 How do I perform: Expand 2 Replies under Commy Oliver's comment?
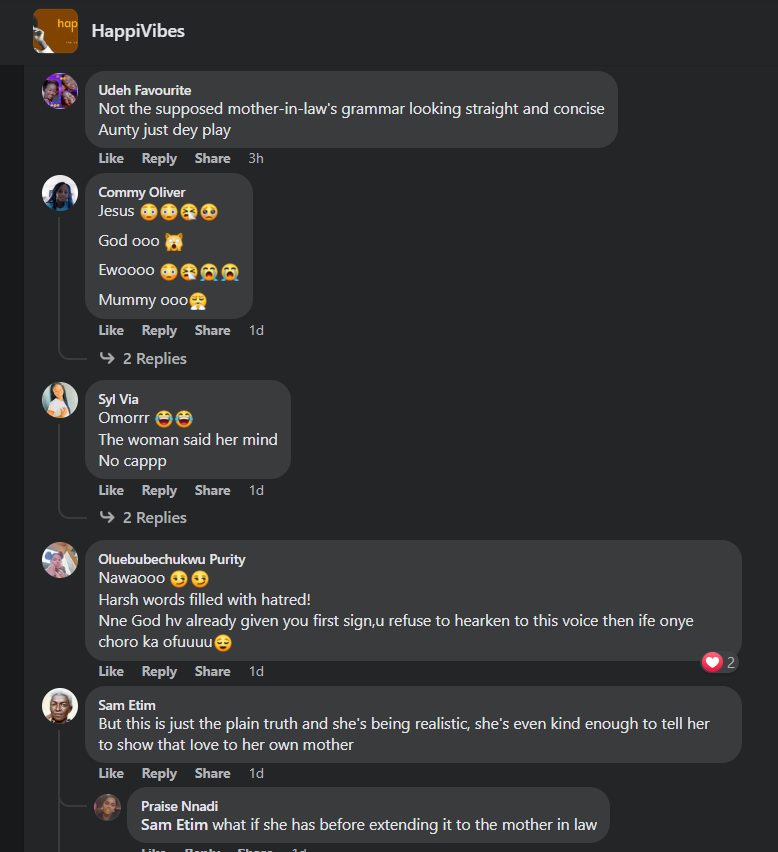154,358
